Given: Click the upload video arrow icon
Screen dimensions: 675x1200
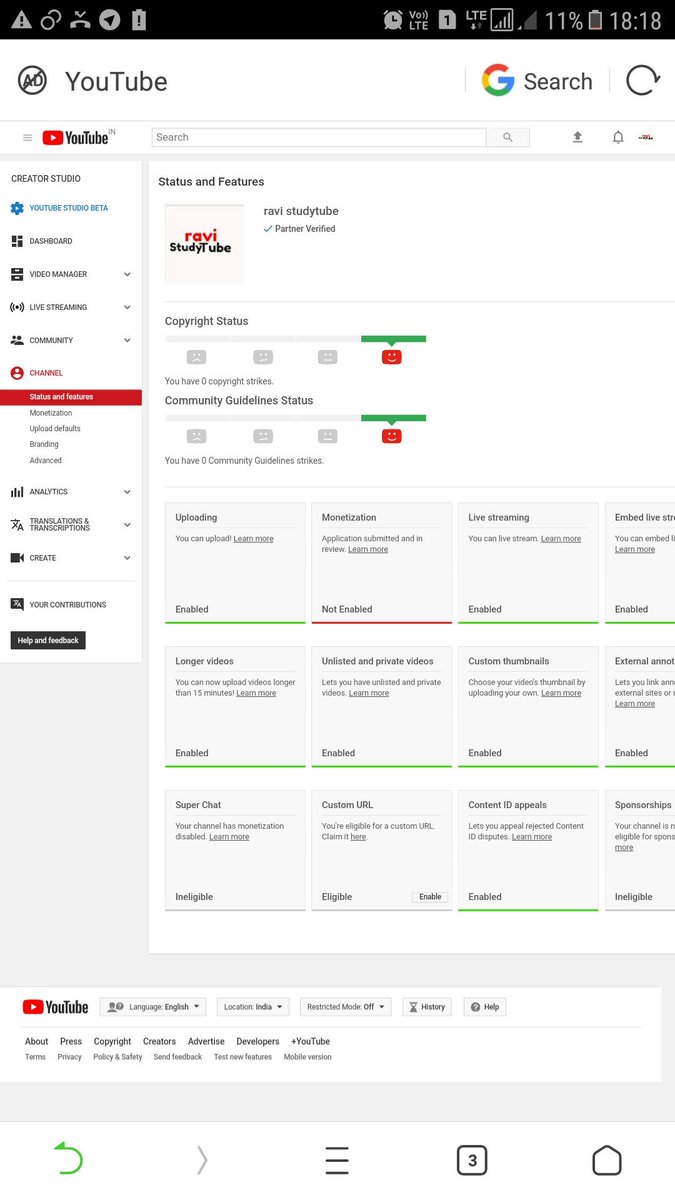Looking at the screenshot, I should 577,137.
